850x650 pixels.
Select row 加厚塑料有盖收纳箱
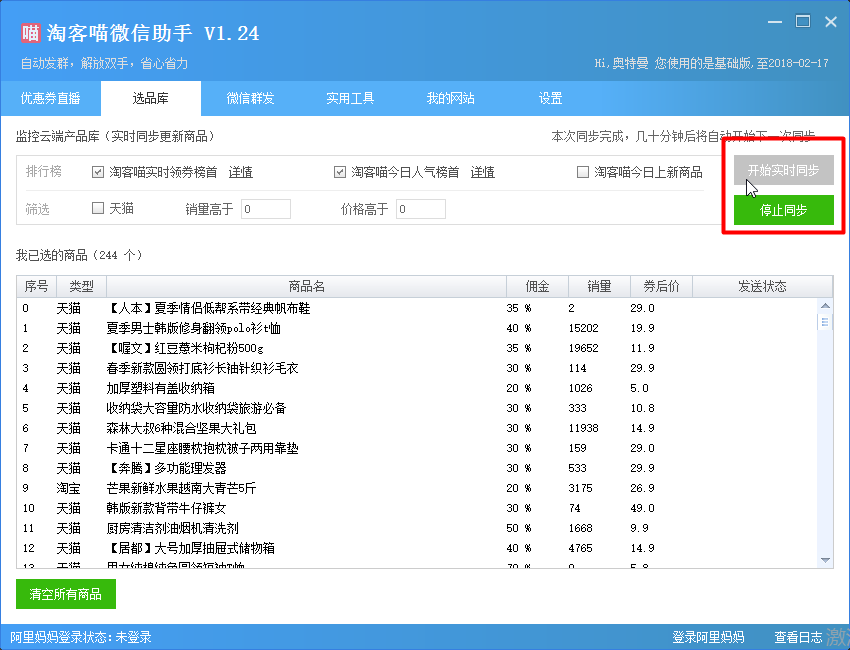tap(417, 388)
